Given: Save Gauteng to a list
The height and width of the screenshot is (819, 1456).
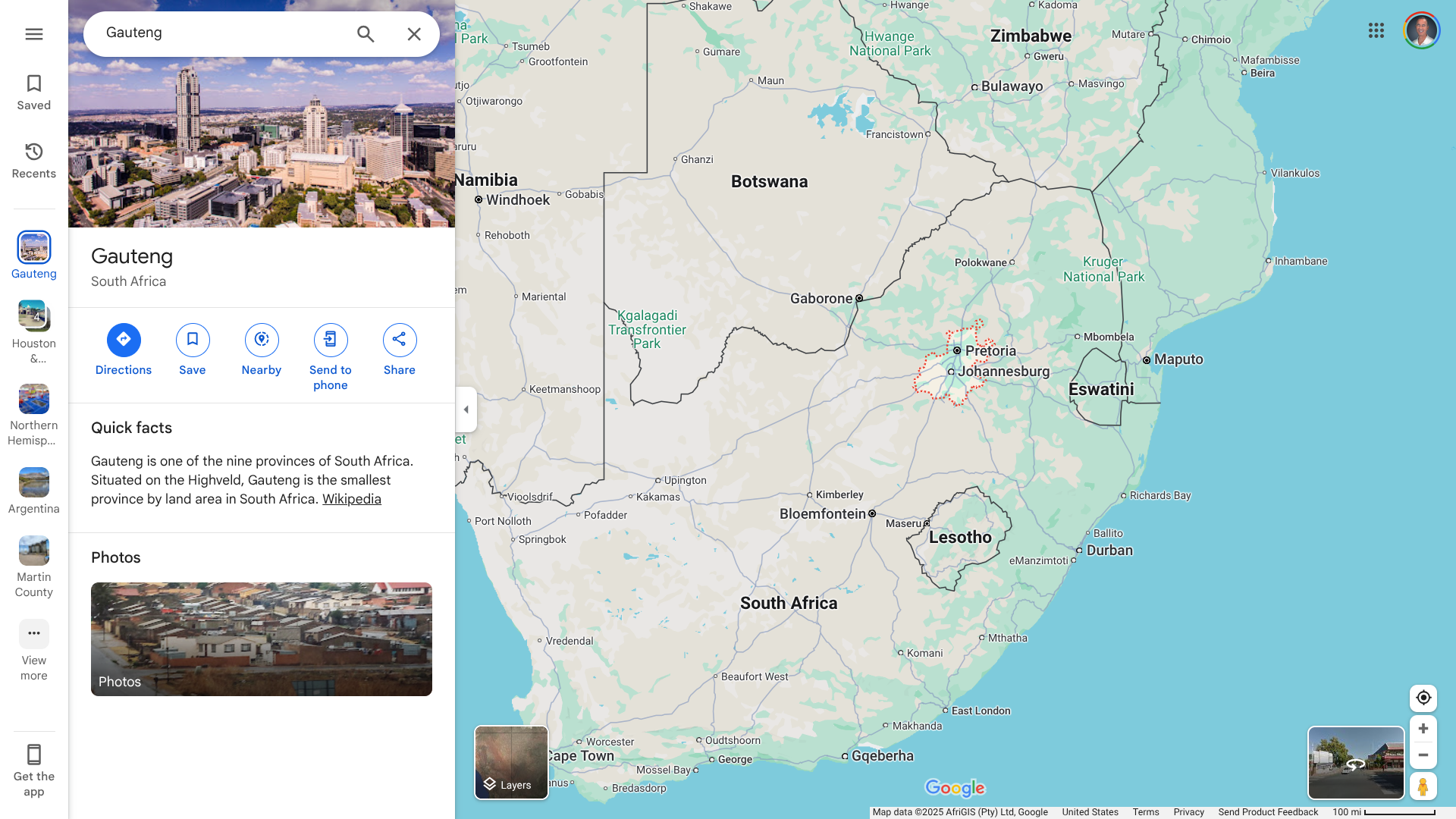Looking at the screenshot, I should pyautogui.click(x=193, y=340).
